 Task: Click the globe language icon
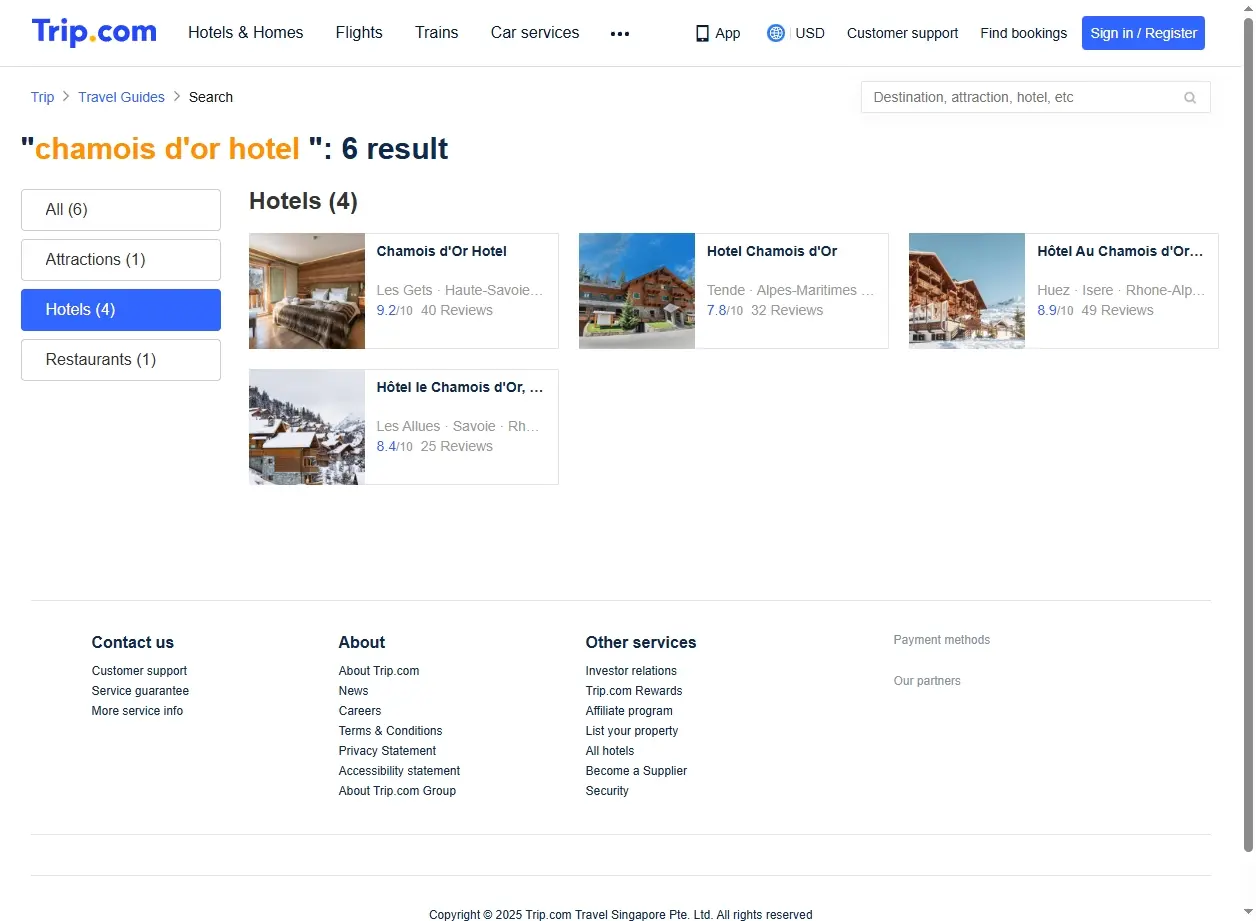click(776, 33)
